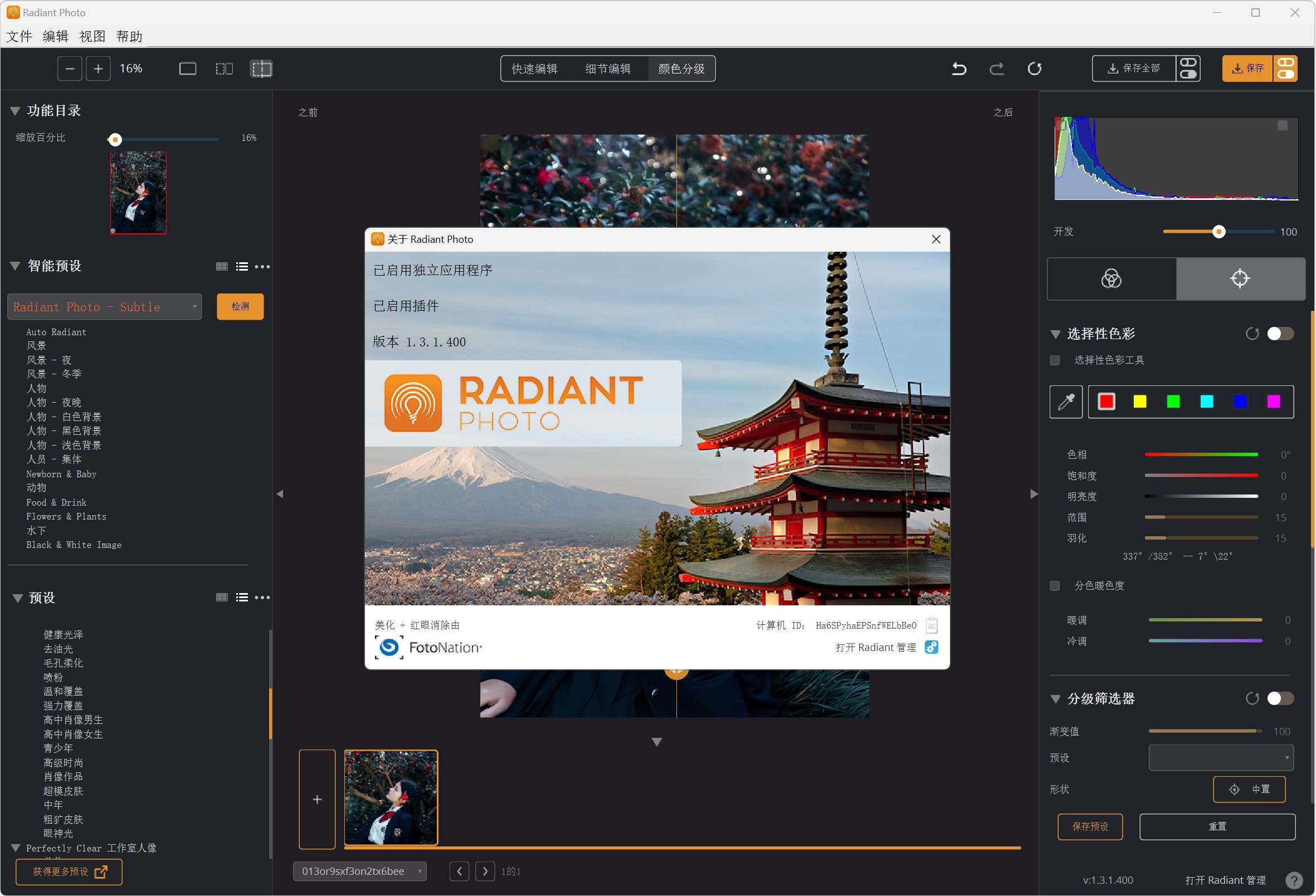Switch to the 细节编辑 tab
The width and height of the screenshot is (1316, 896).
608,69
